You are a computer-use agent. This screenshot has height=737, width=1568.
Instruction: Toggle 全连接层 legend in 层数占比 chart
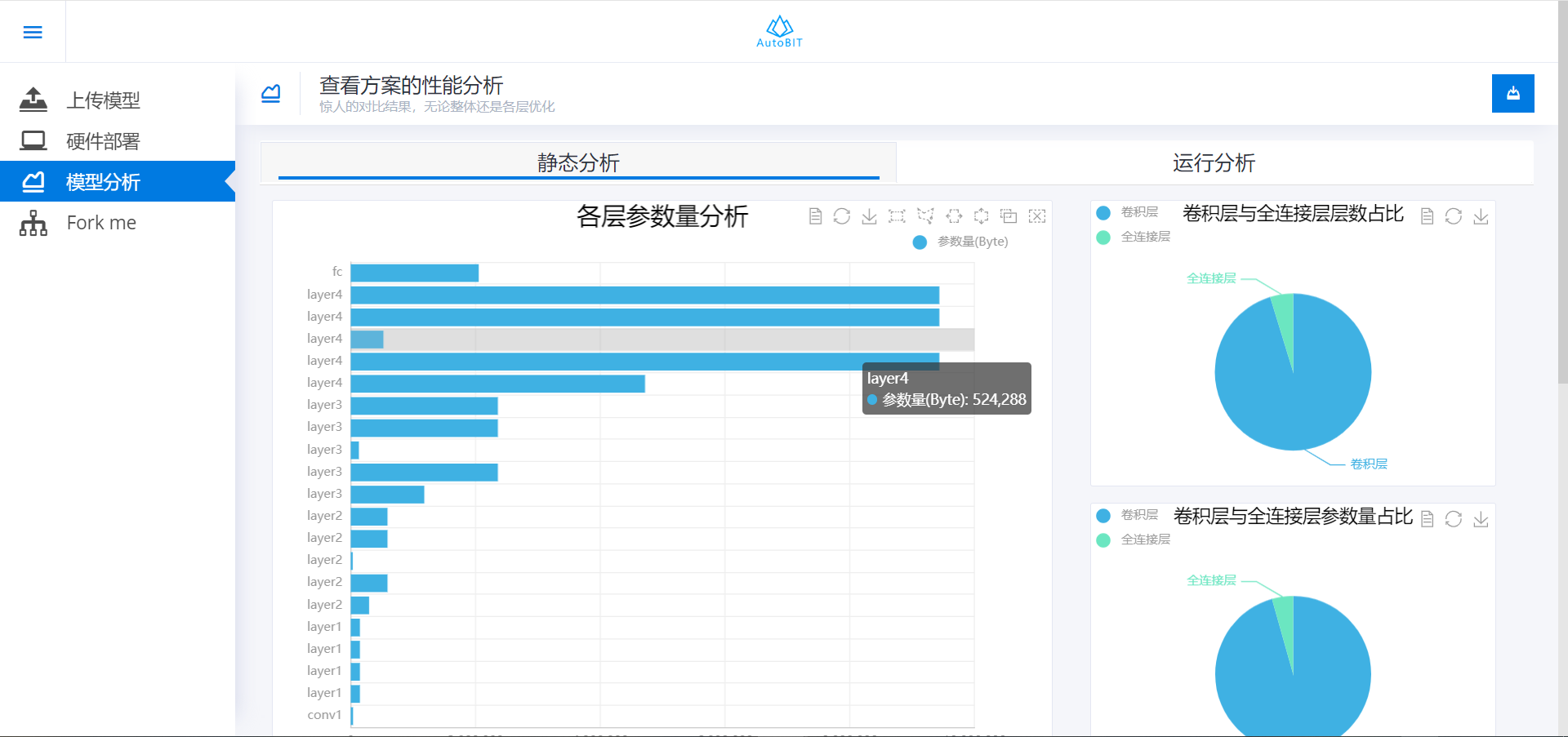pos(1133,237)
